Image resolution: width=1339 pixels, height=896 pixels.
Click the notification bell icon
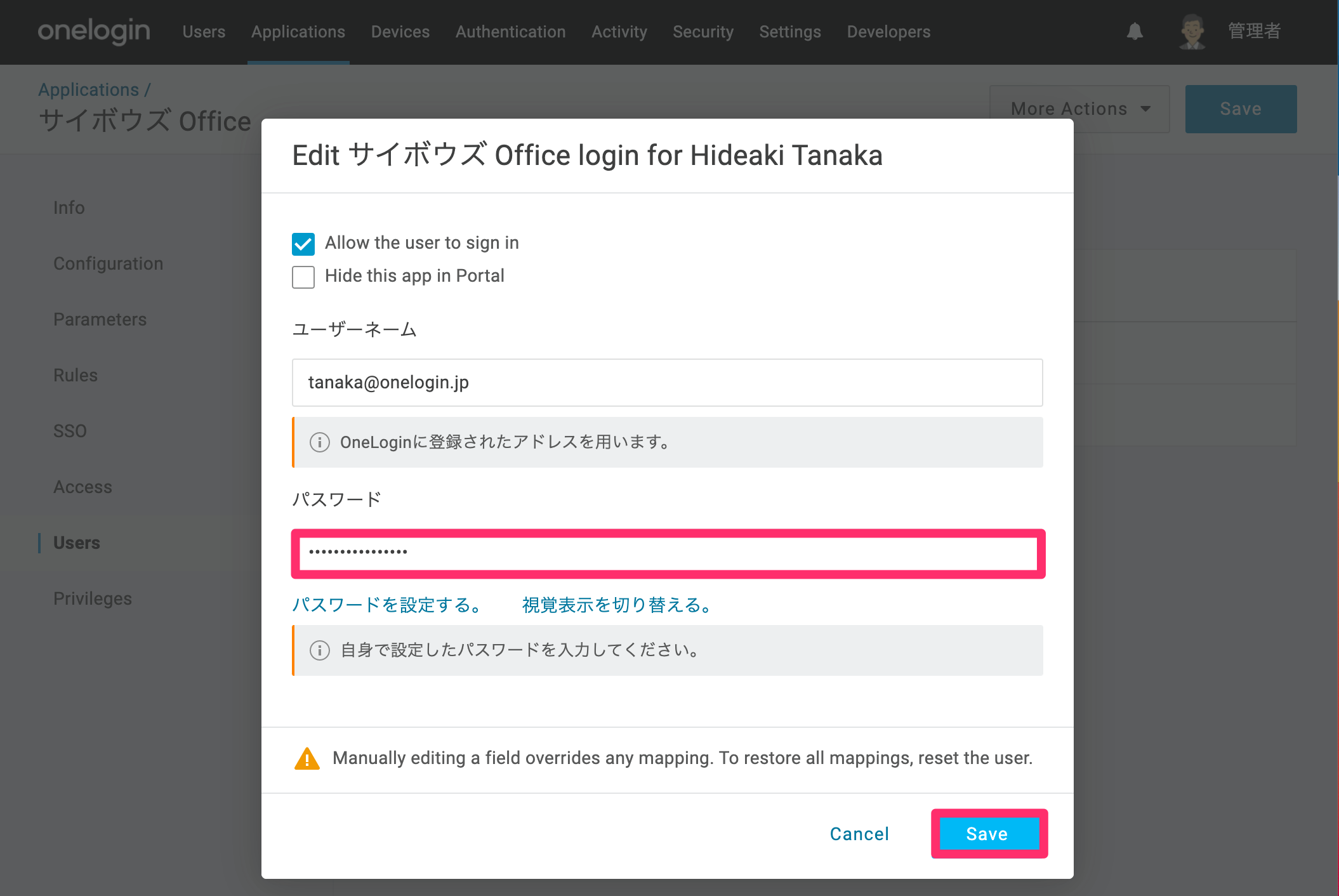pyautogui.click(x=1135, y=31)
